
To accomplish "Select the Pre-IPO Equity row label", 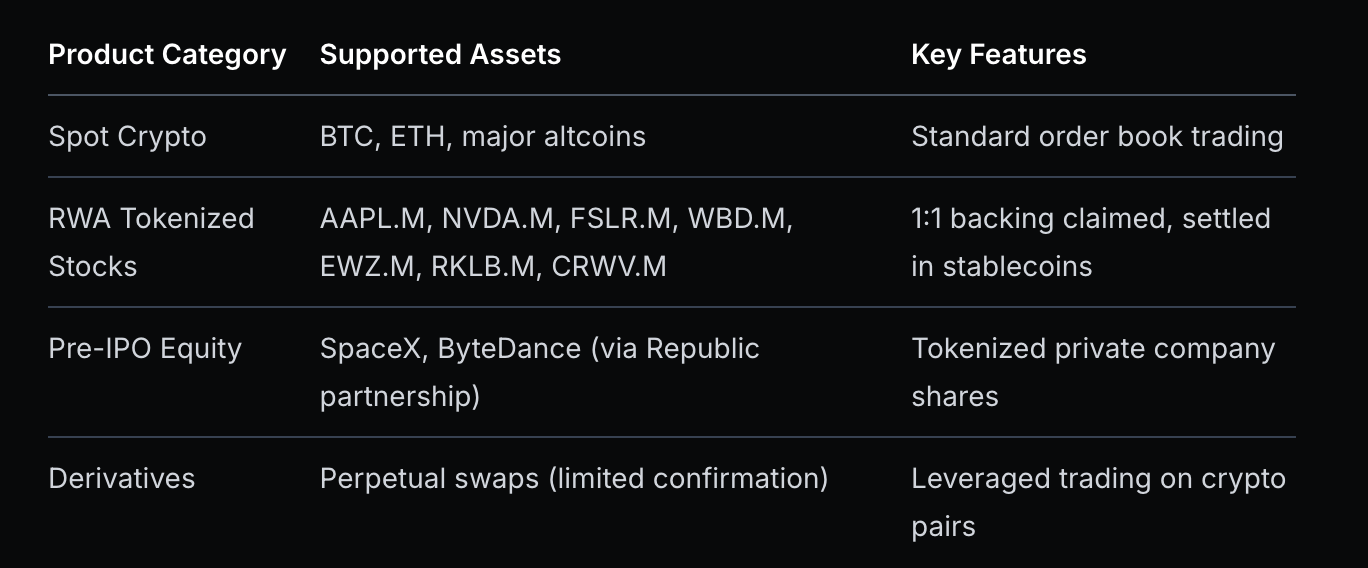I will click(145, 348).
